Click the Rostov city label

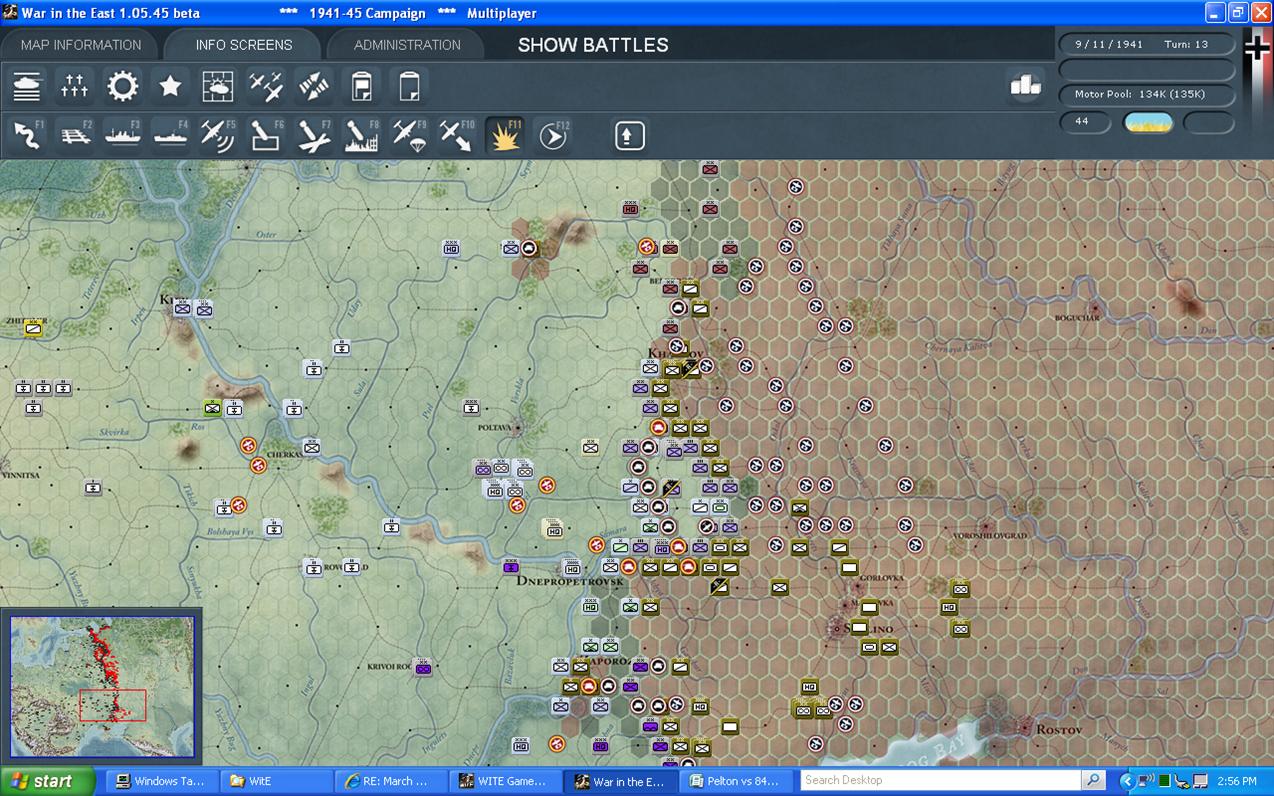coord(1059,729)
